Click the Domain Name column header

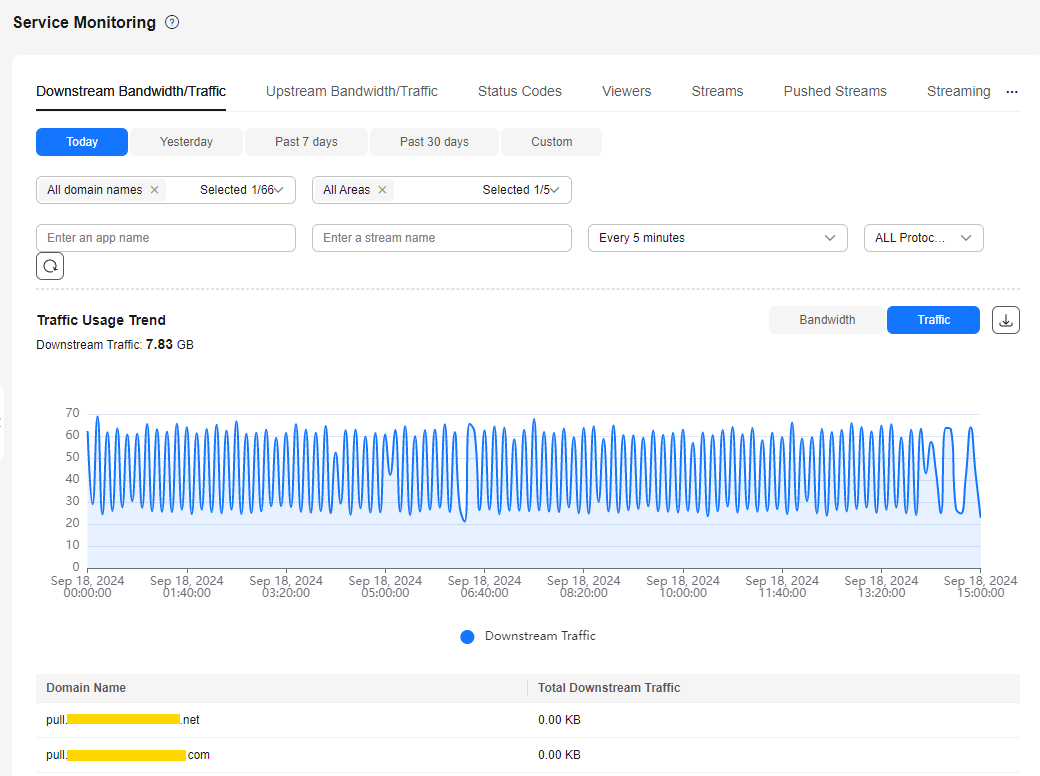[x=86, y=688]
